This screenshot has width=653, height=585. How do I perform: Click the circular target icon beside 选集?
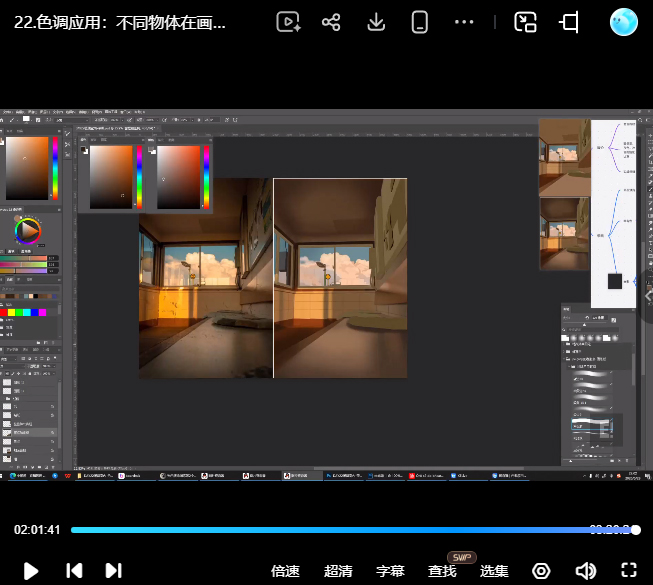click(541, 571)
